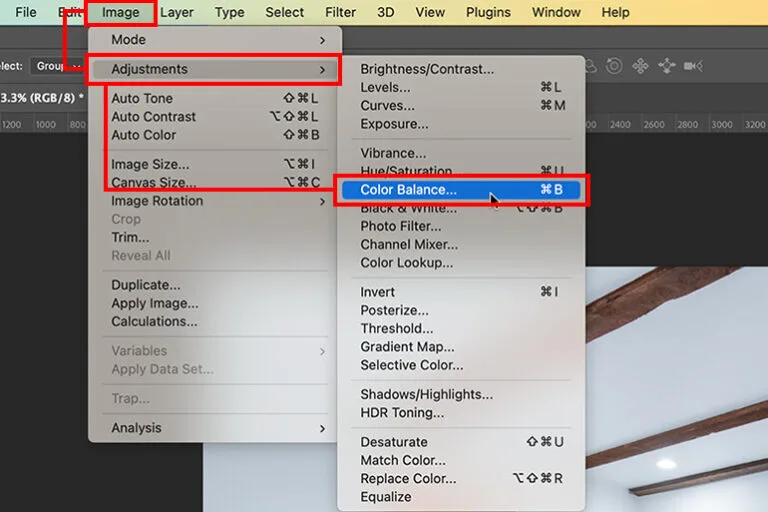Select the 3D roll camera icon
Image resolution: width=768 pixels, height=512 pixels.
click(614, 66)
